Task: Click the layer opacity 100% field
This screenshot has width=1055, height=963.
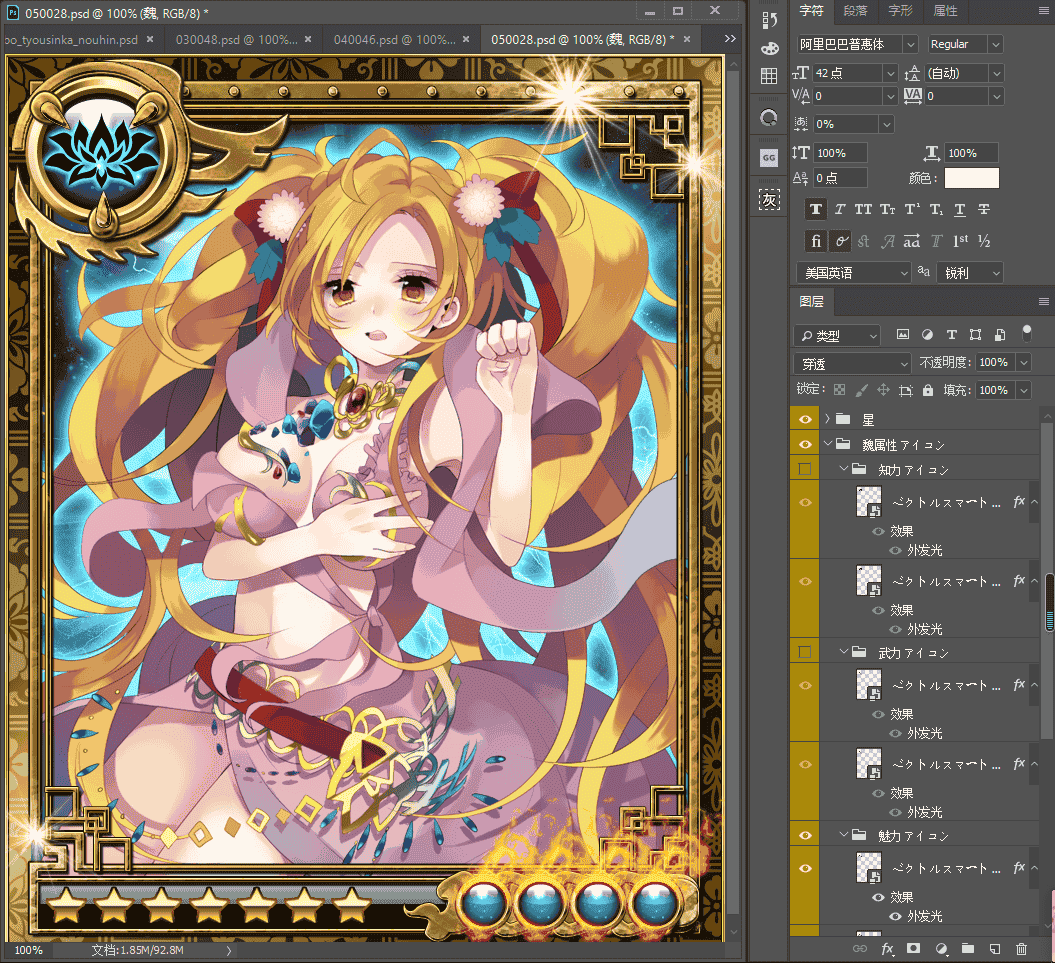Action: click(996, 362)
